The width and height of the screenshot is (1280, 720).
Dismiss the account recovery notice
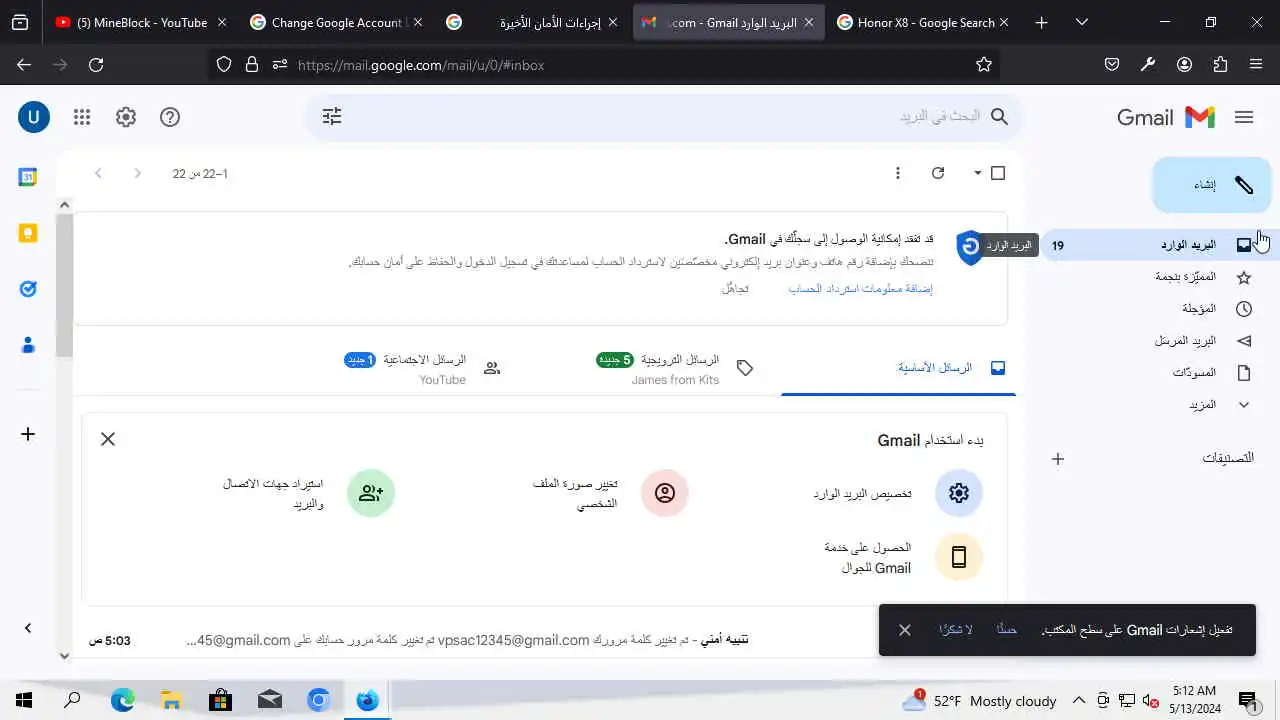pyautogui.click(x=735, y=288)
